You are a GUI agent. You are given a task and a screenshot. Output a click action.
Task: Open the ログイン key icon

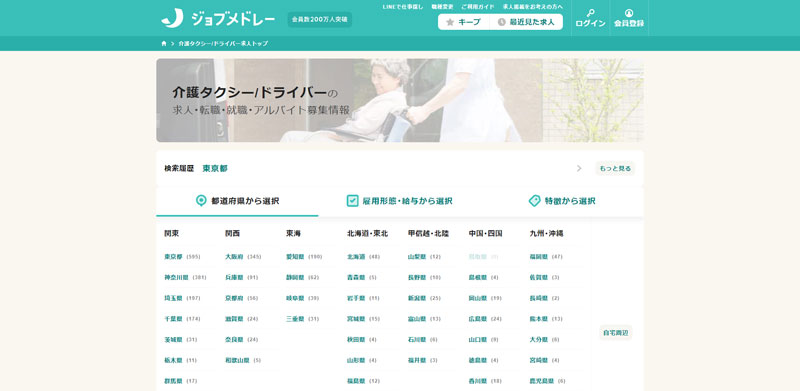click(x=590, y=13)
